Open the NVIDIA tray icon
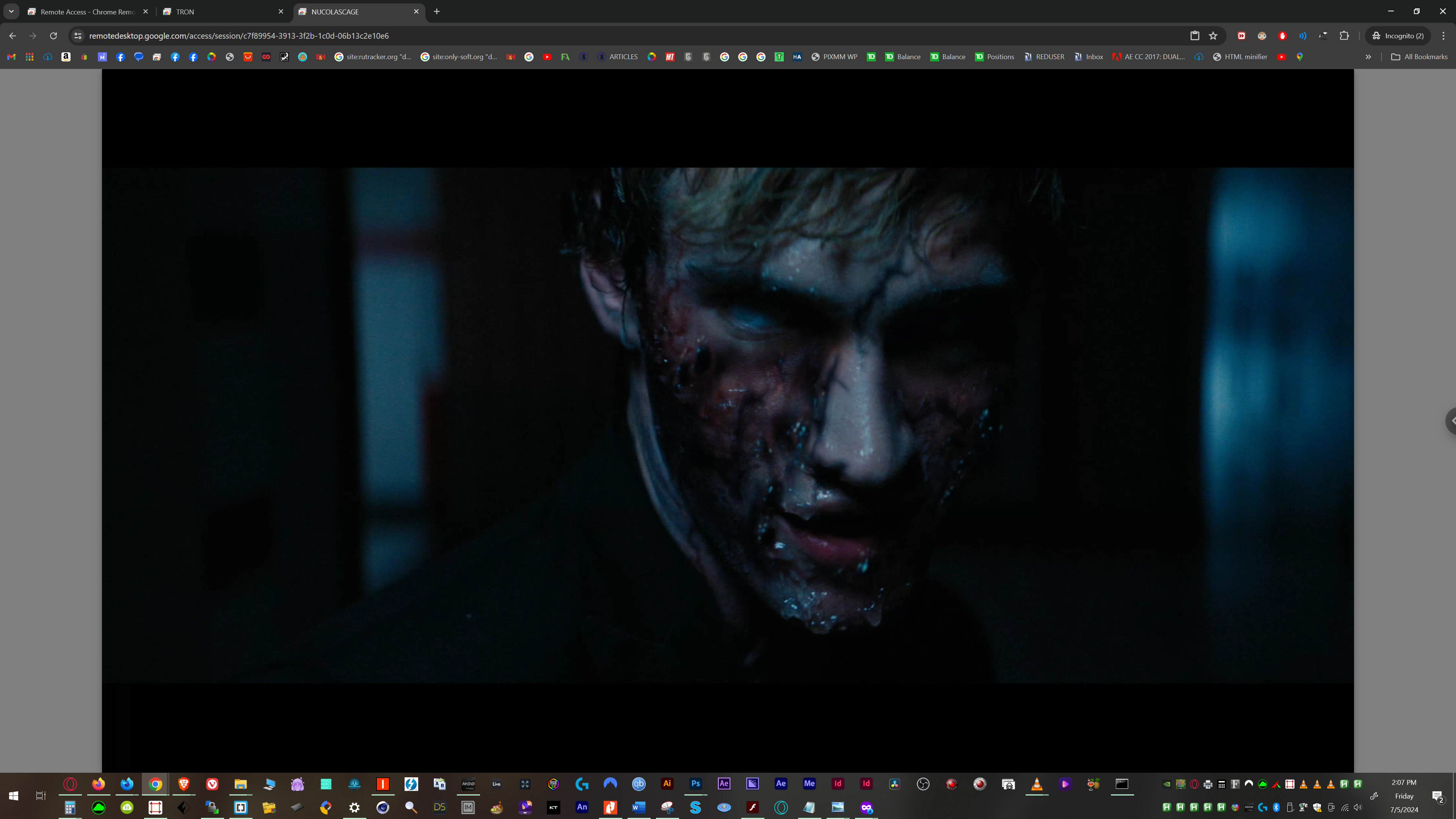Image resolution: width=1456 pixels, height=819 pixels. click(1167, 784)
